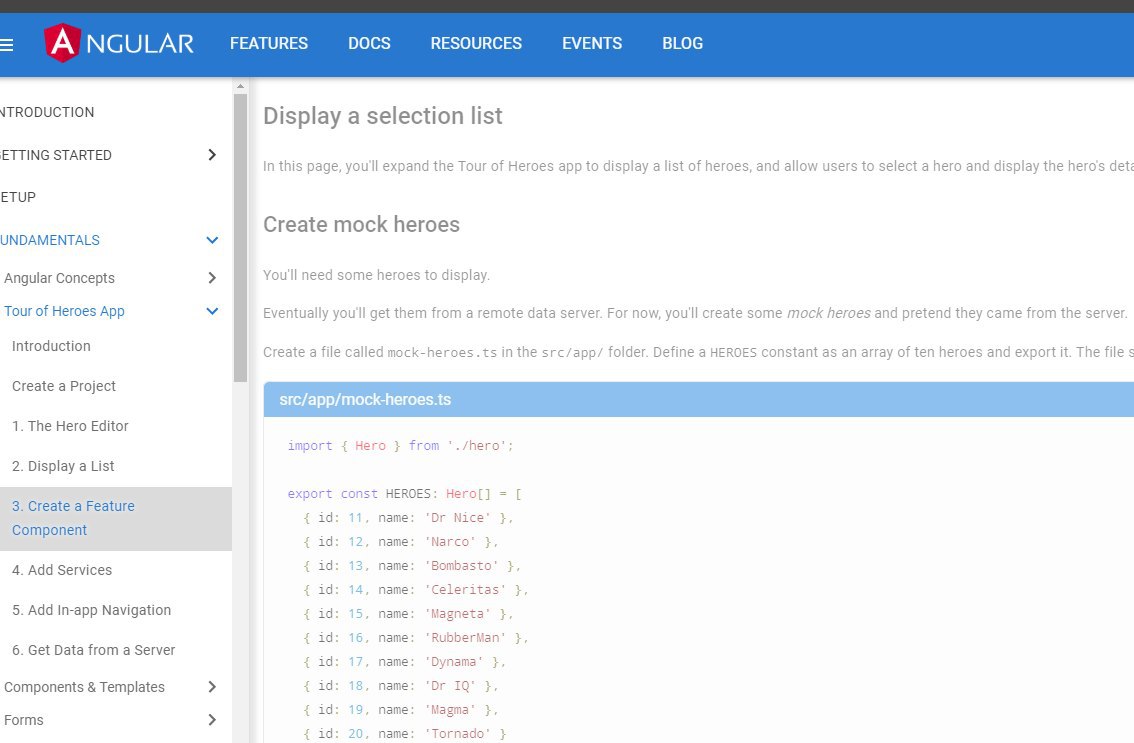This screenshot has width=1134, height=743.
Task: Collapse the Fundamentals chevron
Action: click(x=212, y=240)
